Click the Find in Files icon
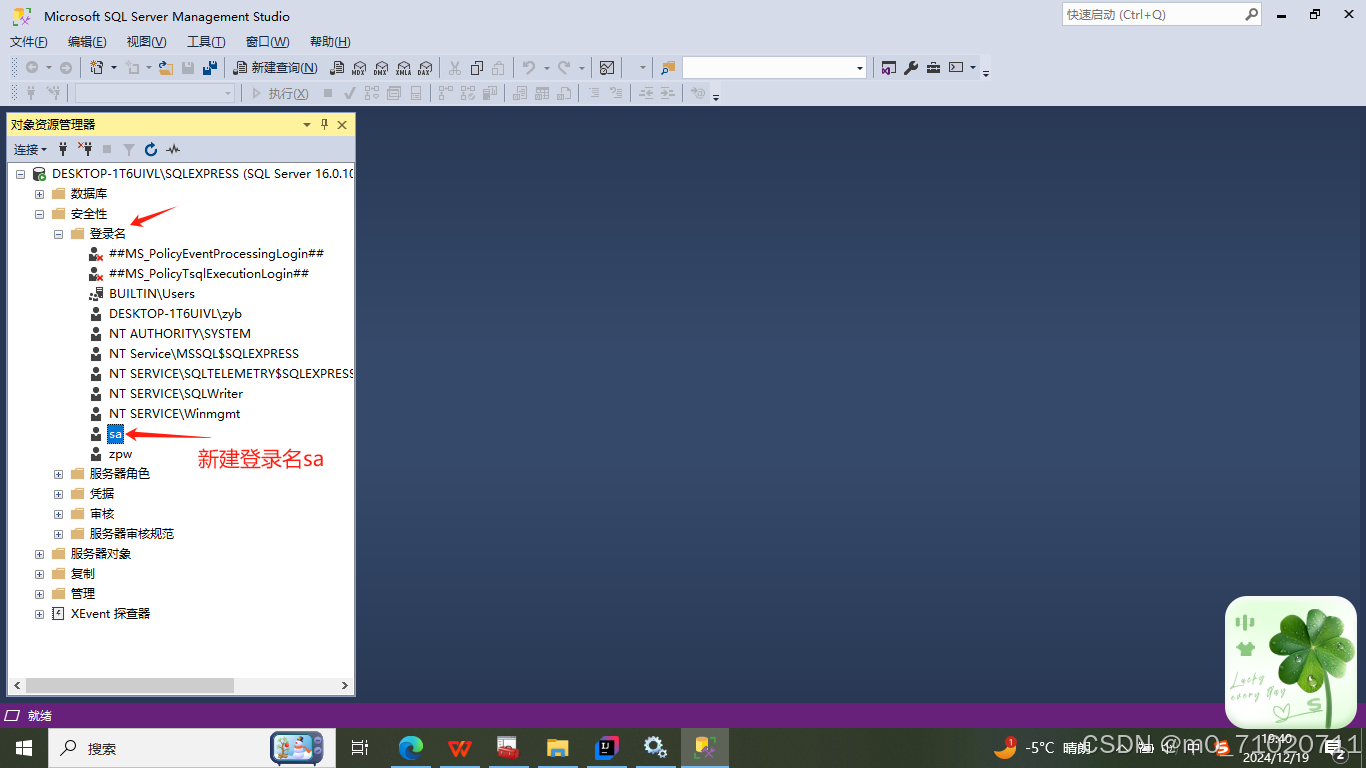The width and height of the screenshot is (1366, 768). (668, 68)
